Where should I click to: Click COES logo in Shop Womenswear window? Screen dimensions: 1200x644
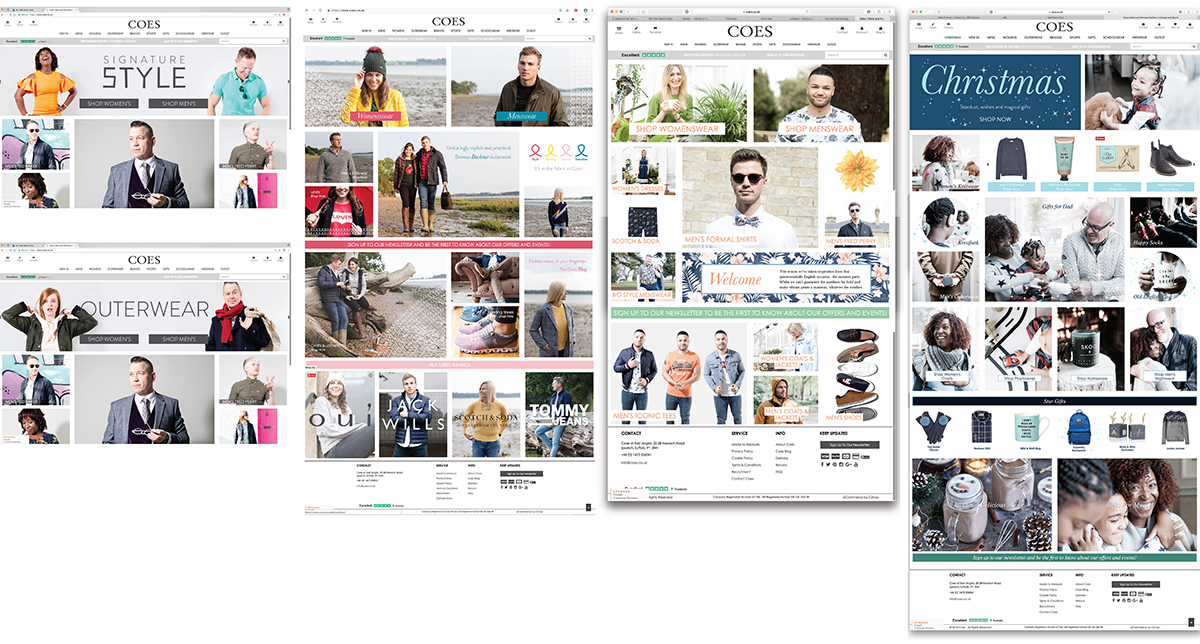750,31
